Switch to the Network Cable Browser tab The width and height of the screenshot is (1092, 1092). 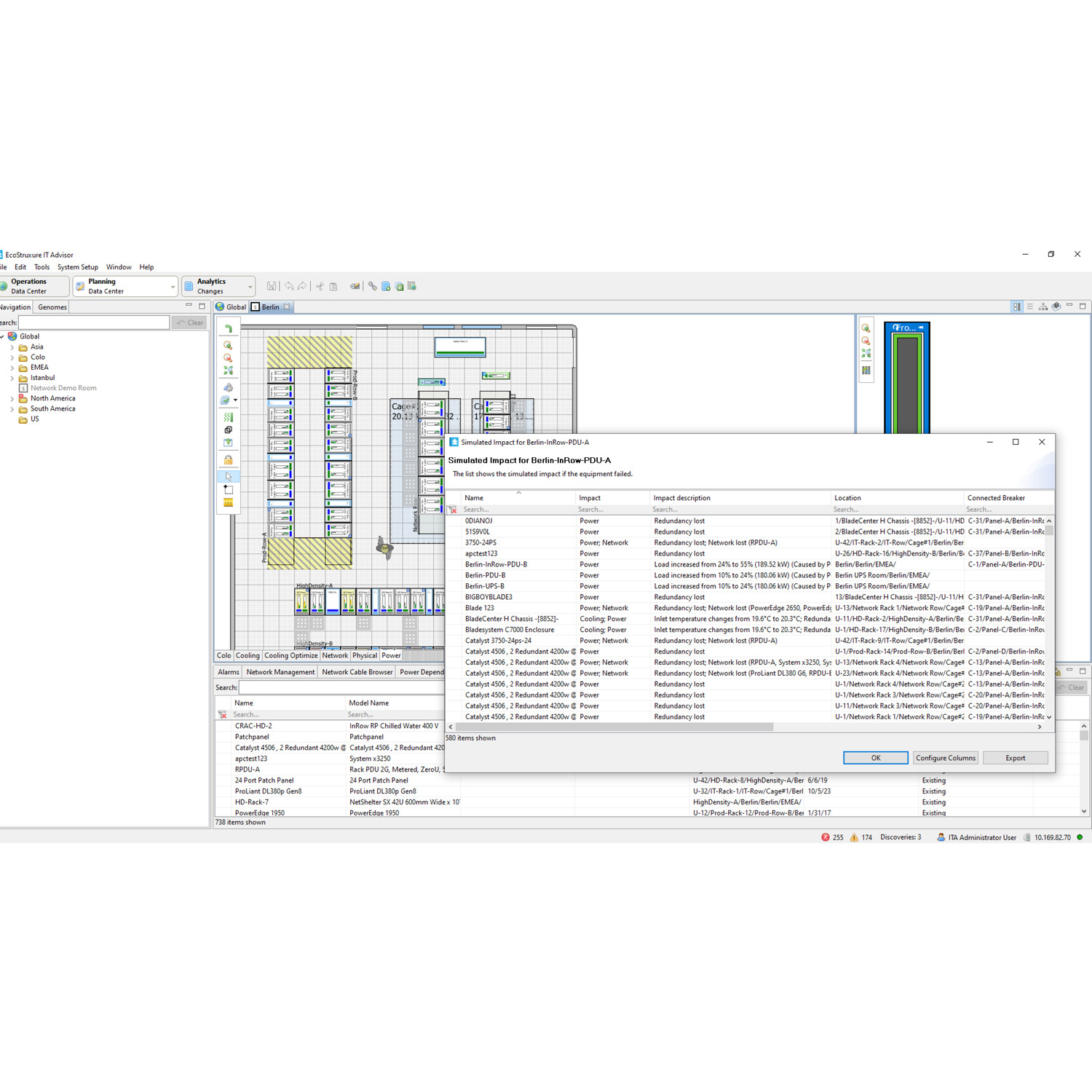[357, 672]
